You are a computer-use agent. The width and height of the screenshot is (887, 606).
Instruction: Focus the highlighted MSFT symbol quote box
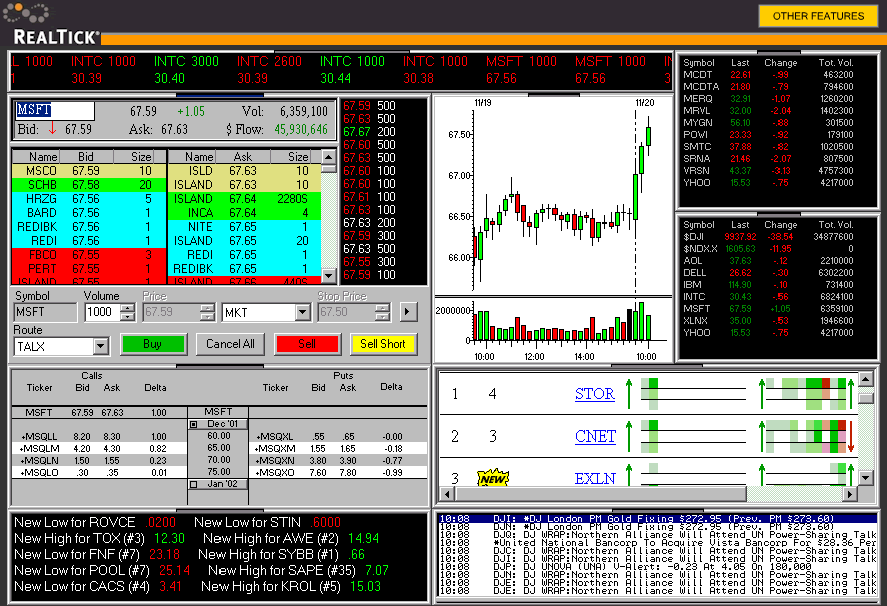click(55, 110)
